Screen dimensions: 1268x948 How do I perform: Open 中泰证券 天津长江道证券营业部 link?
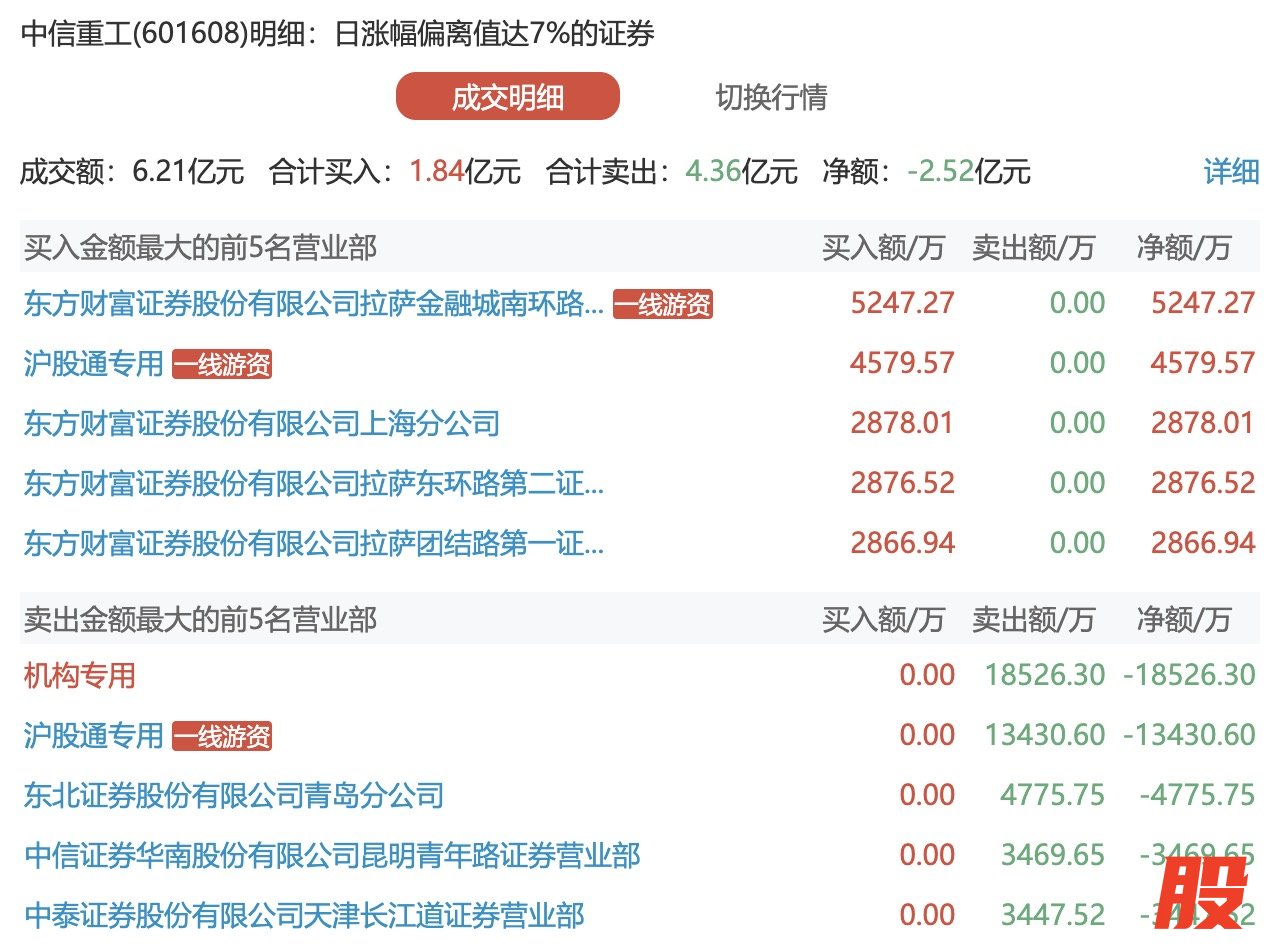tap(303, 916)
